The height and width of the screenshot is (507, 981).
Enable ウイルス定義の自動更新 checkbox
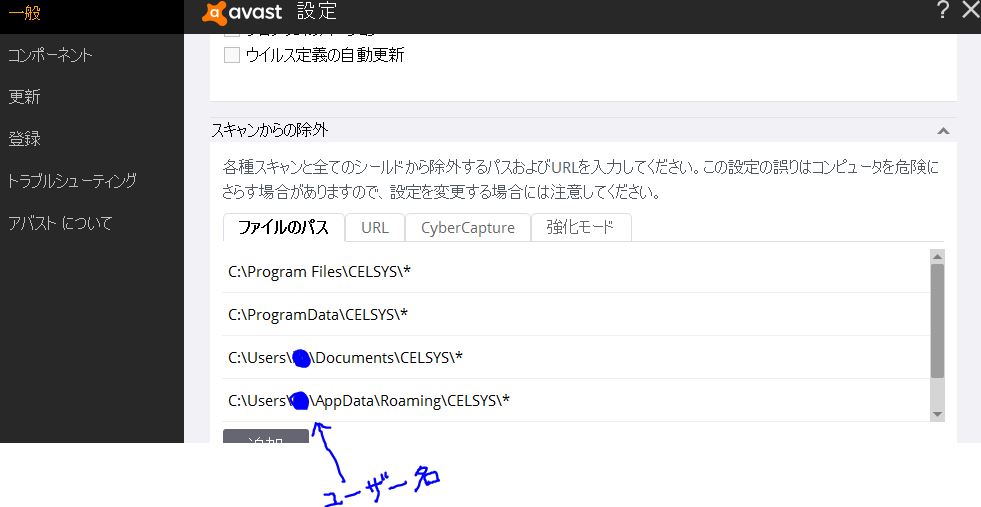(x=232, y=55)
